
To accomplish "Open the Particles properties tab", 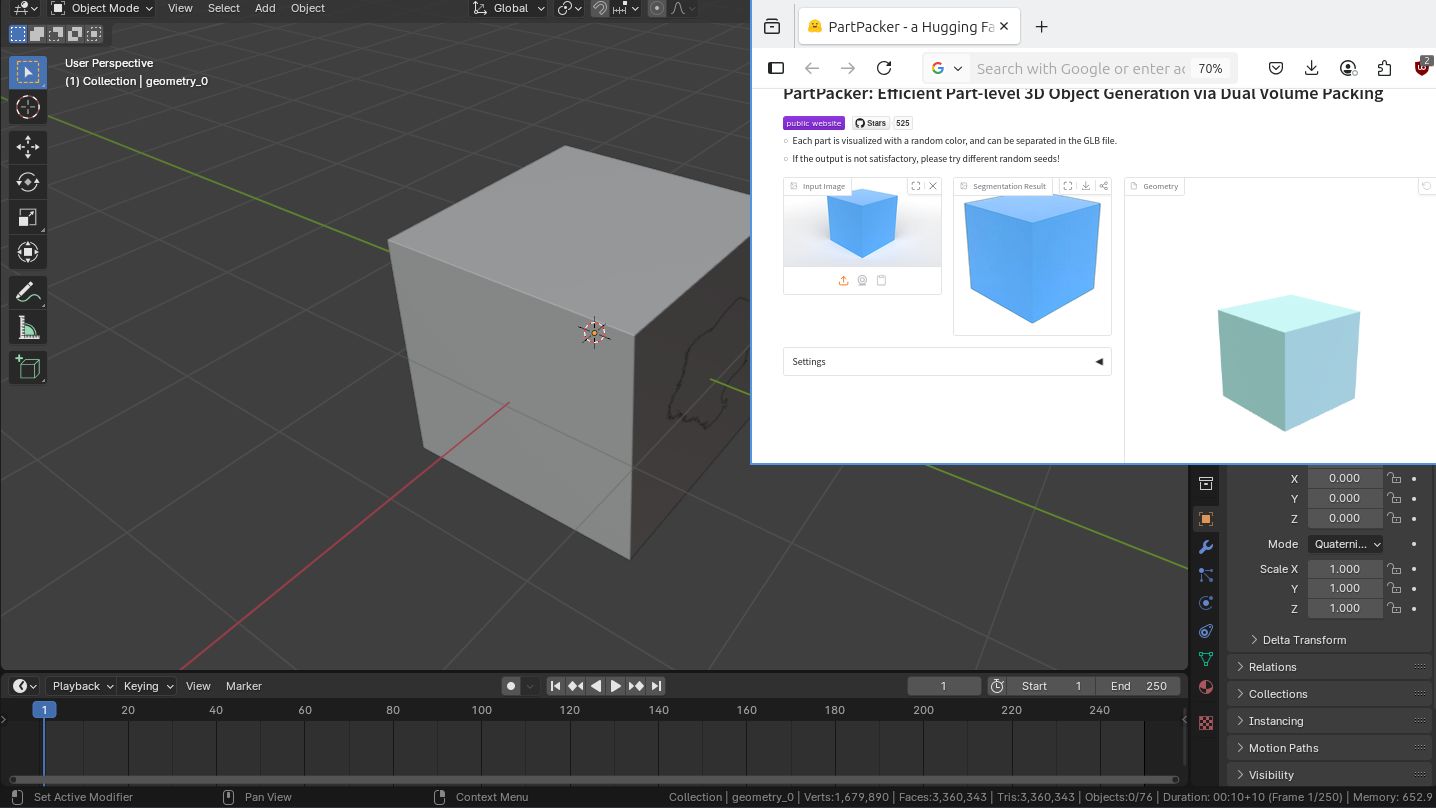I will point(1205,575).
